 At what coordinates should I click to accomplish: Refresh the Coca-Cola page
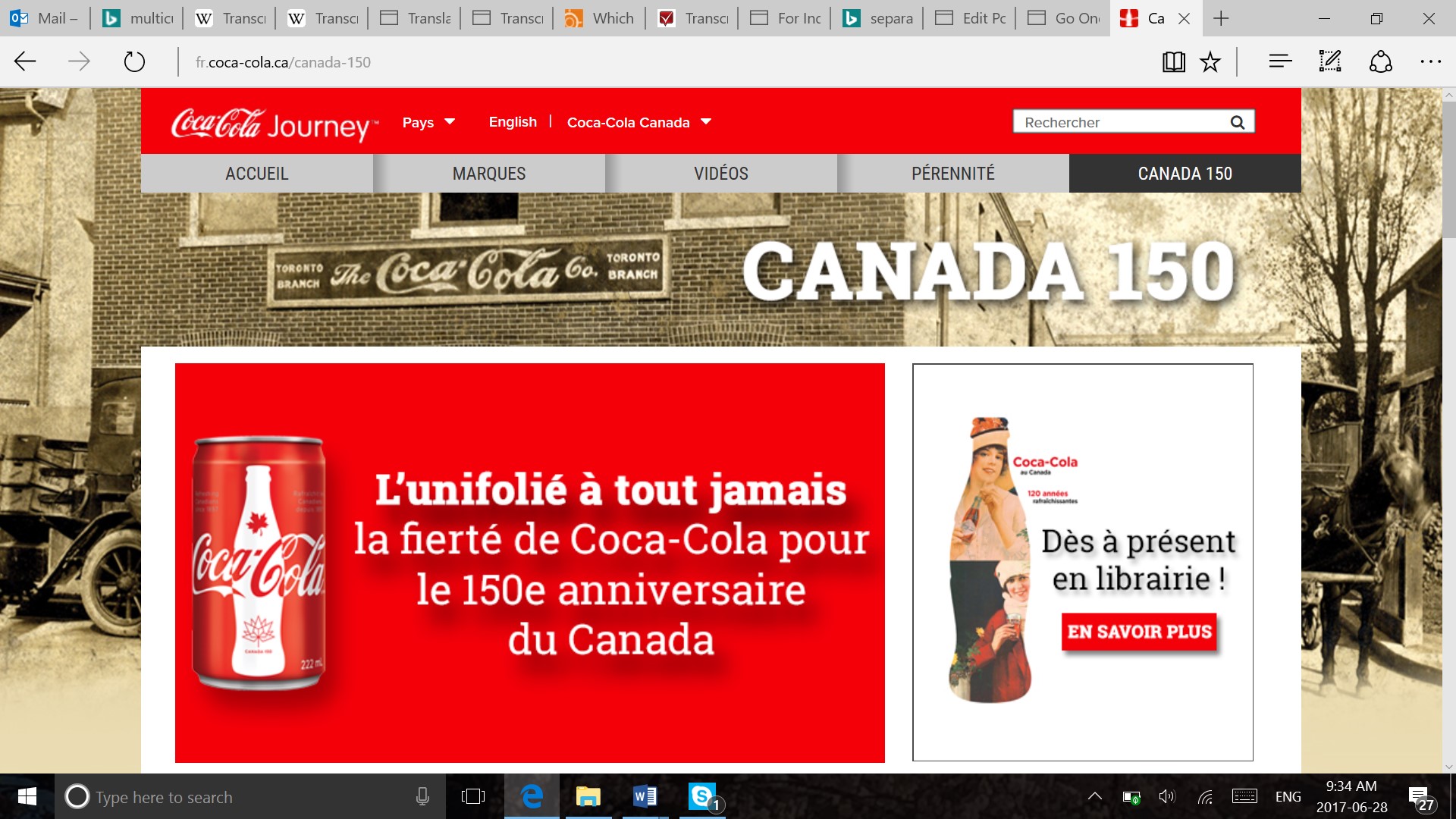134,61
